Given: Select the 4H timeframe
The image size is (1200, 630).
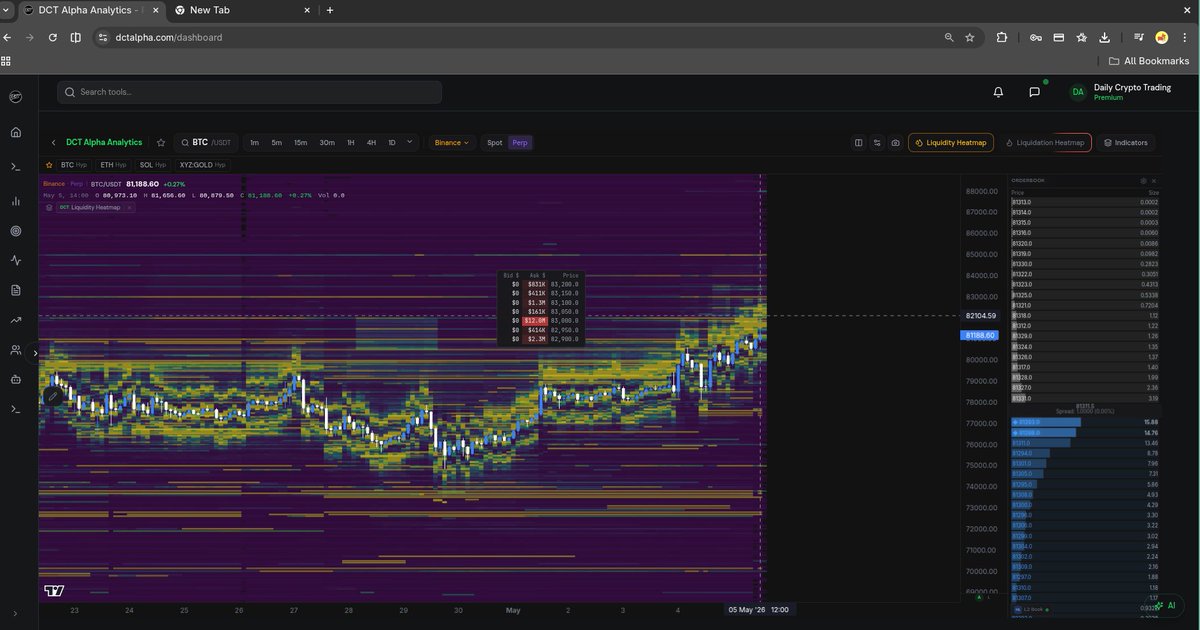Looking at the screenshot, I should point(371,143).
